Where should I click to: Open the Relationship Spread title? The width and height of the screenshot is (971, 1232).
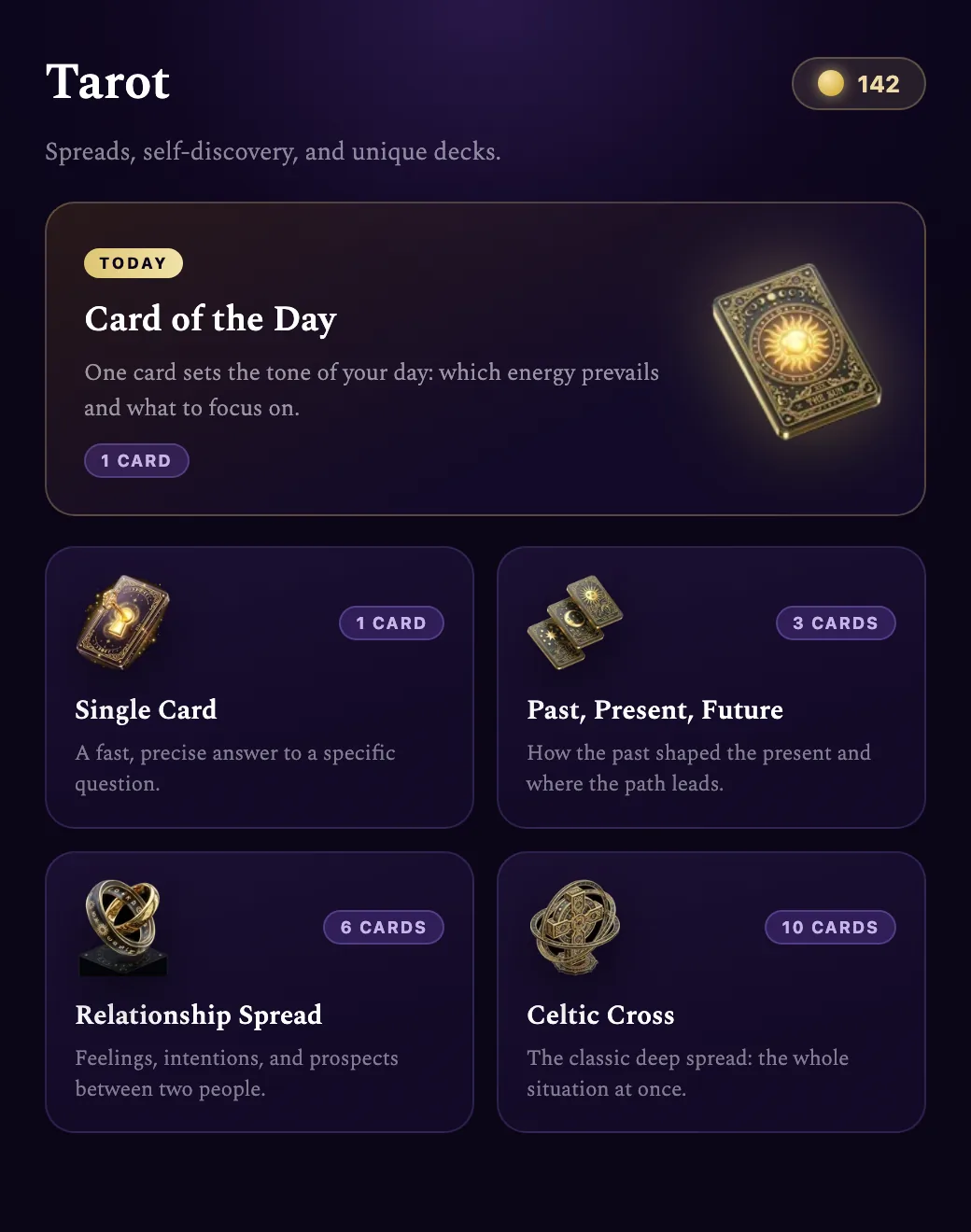[x=198, y=1015]
